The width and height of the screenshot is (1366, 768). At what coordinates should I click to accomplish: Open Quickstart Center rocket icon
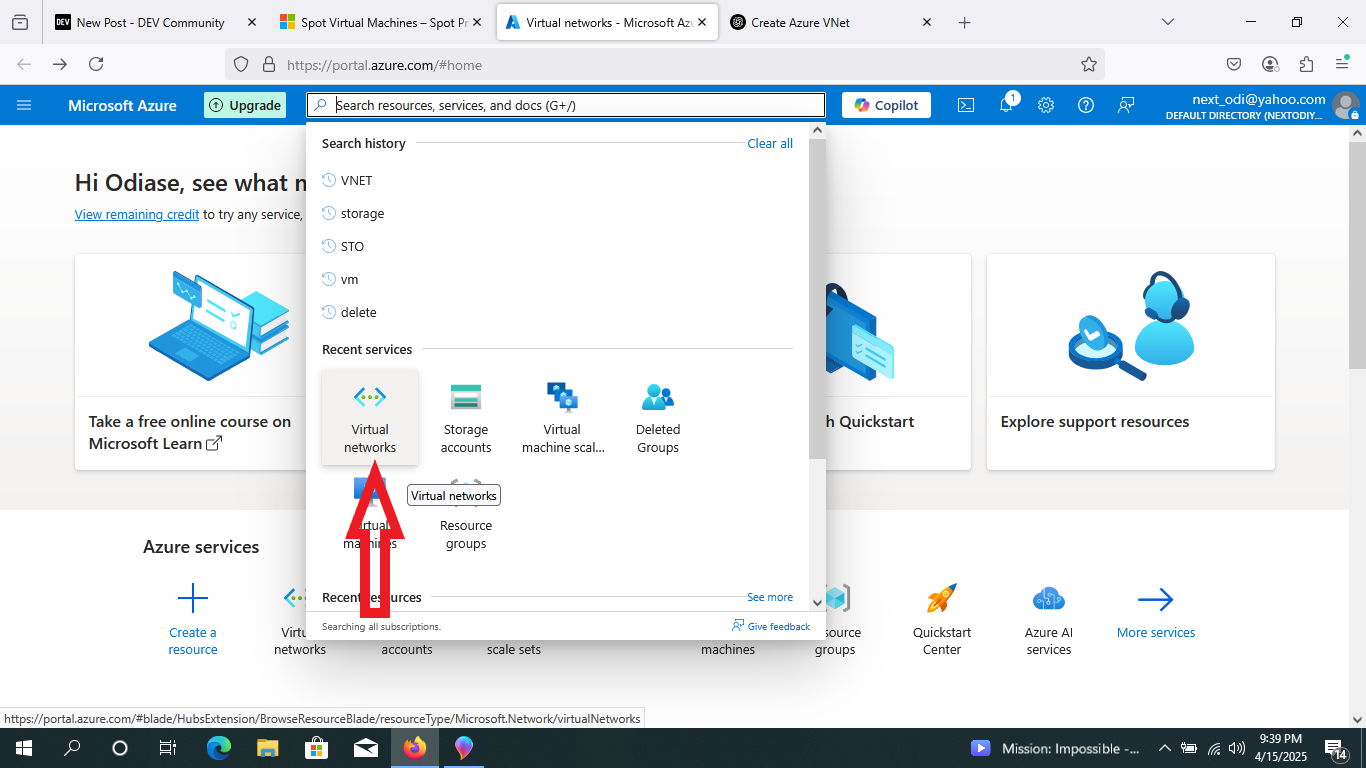pyautogui.click(x=942, y=599)
